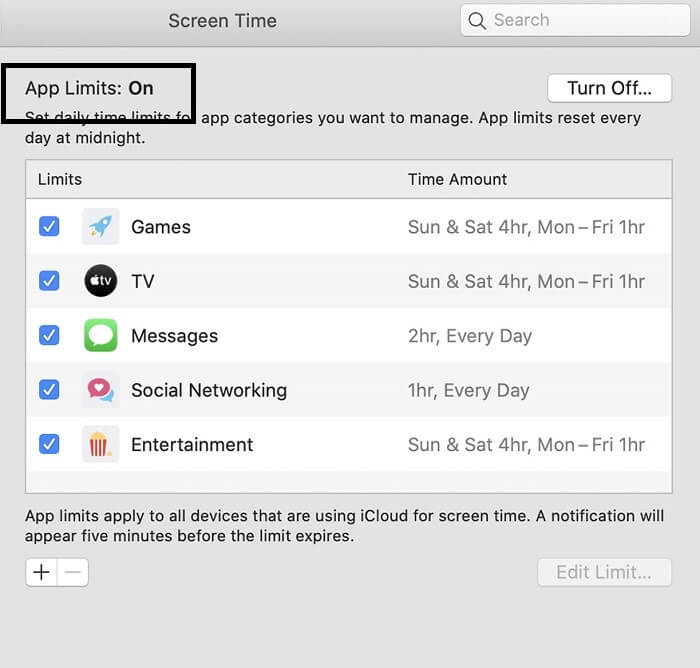Screen dimensions: 700x668
Task: Uncheck the Social Networking checkbox
Action: coord(49,390)
